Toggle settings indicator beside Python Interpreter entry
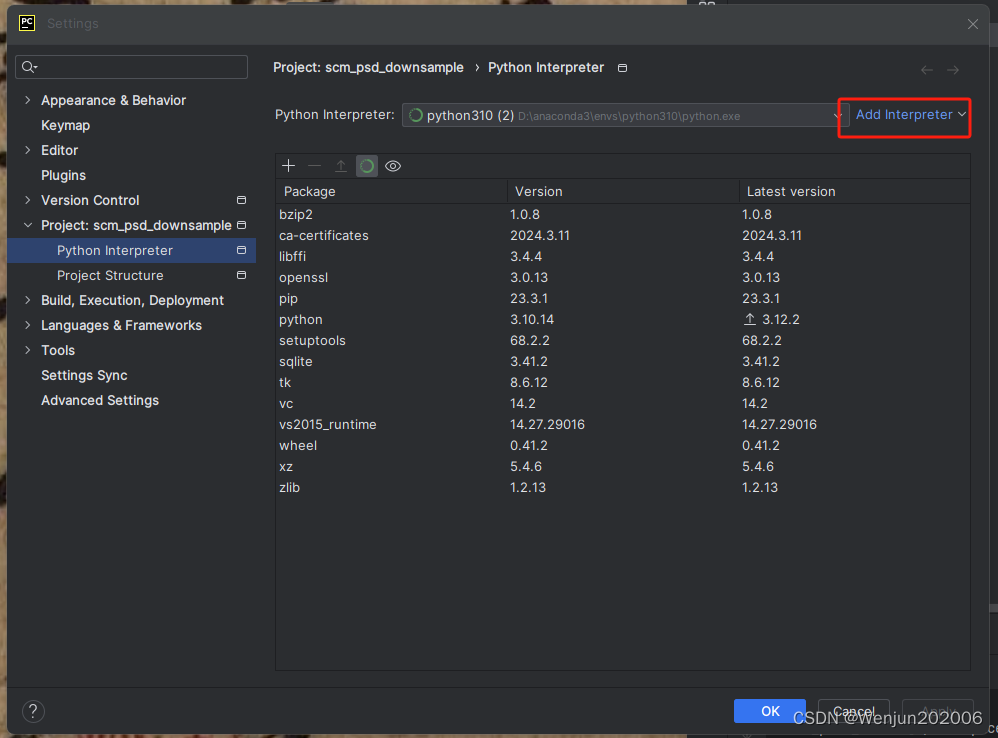998x738 pixels. click(x=241, y=250)
